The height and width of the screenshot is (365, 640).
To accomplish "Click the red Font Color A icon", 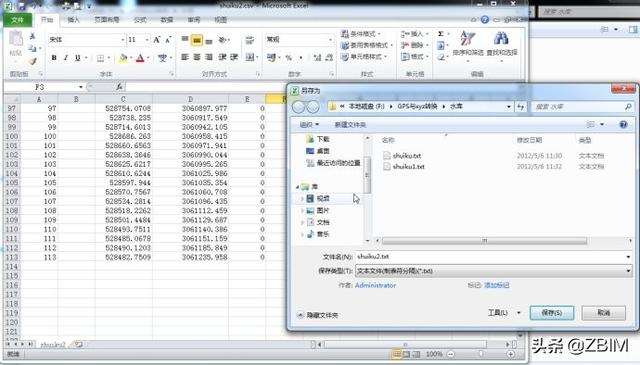I will 140,58.
